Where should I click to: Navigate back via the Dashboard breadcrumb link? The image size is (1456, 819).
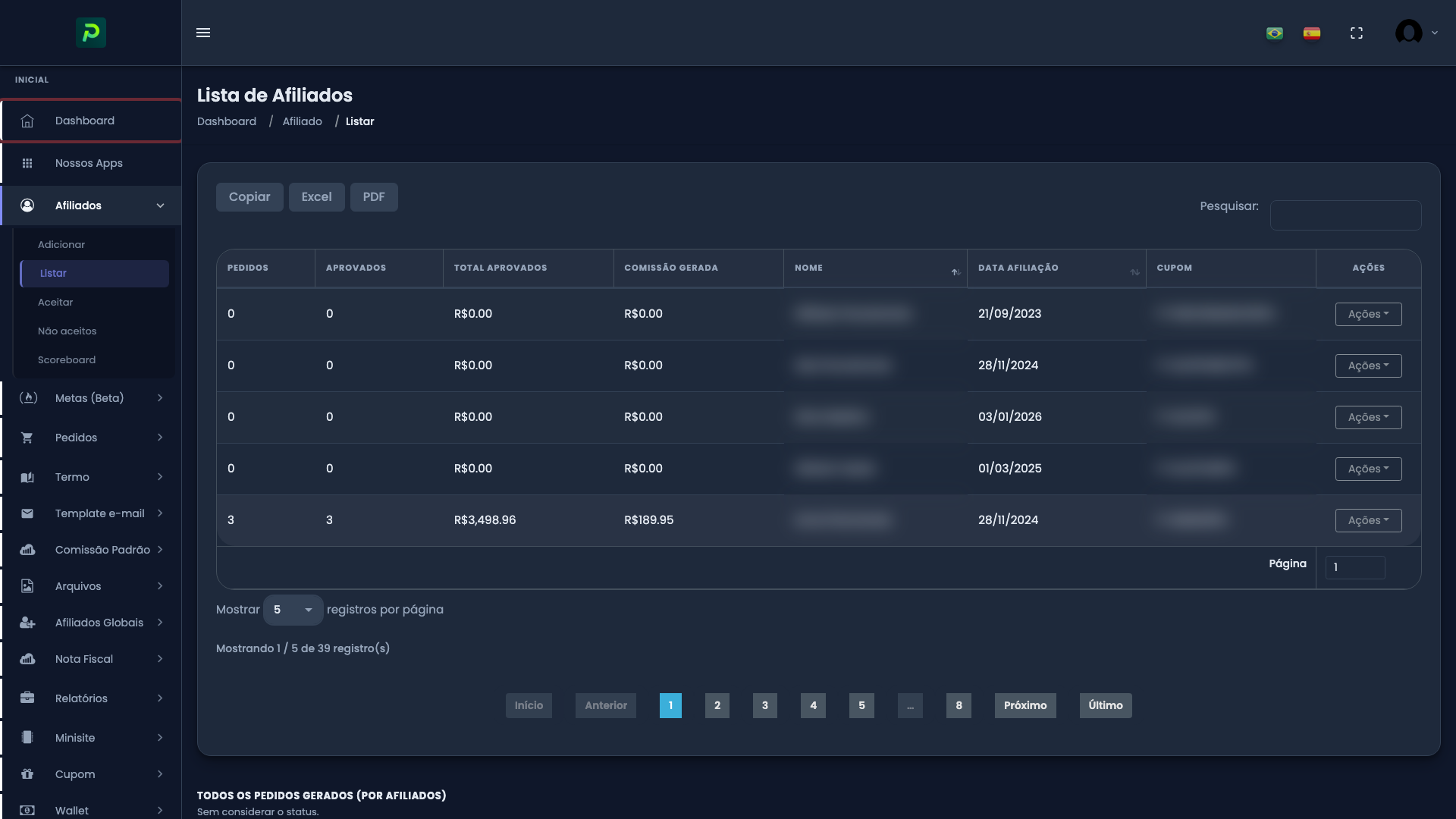tap(226, 121)
